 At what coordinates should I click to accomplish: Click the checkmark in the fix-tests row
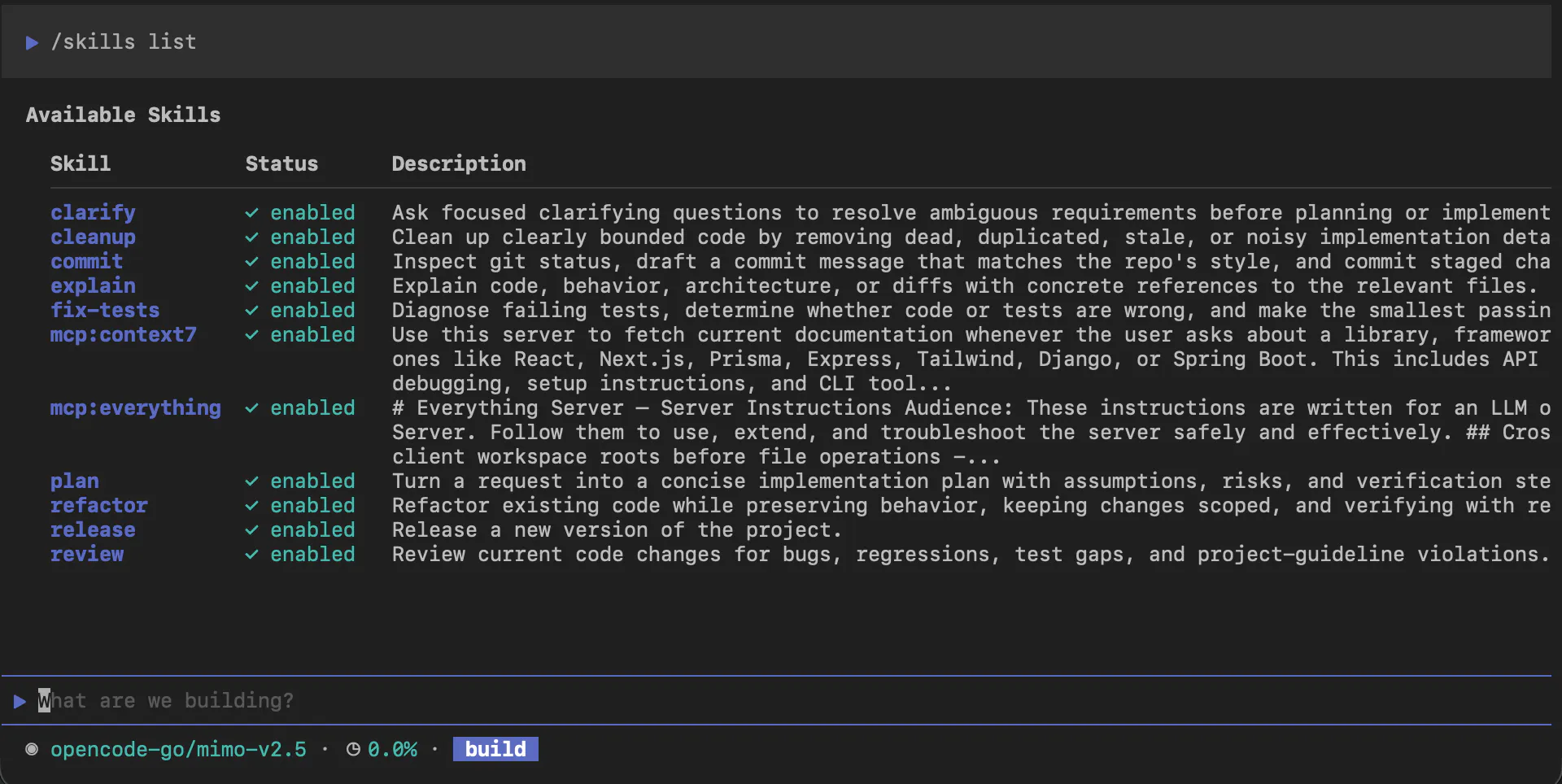click(252, 311)
